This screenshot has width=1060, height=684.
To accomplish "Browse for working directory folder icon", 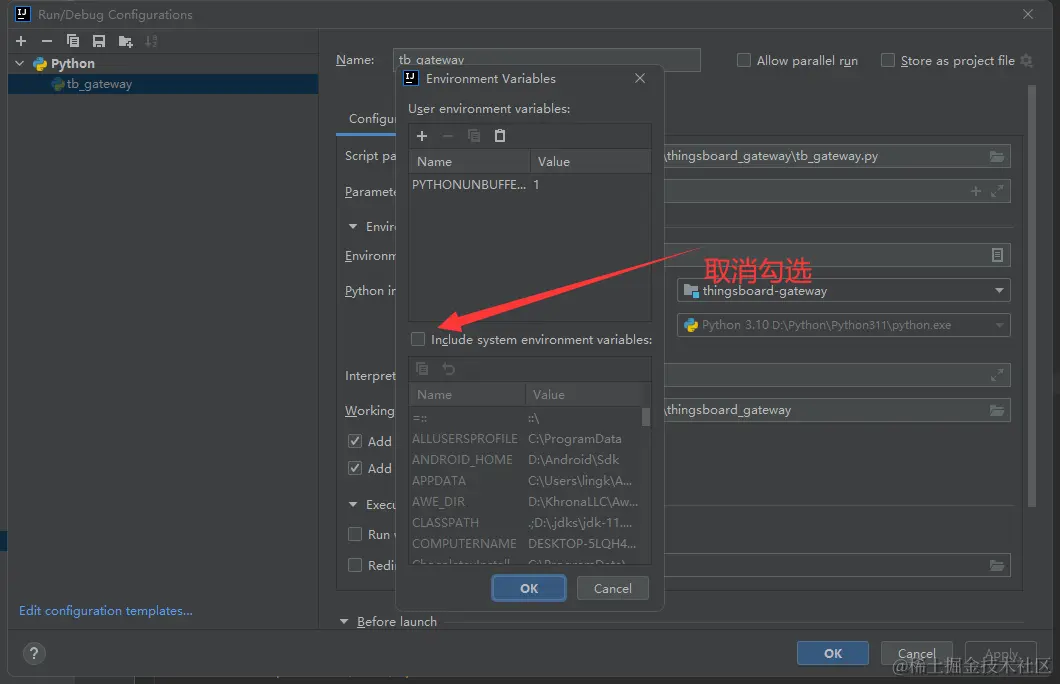I will 996,410.
